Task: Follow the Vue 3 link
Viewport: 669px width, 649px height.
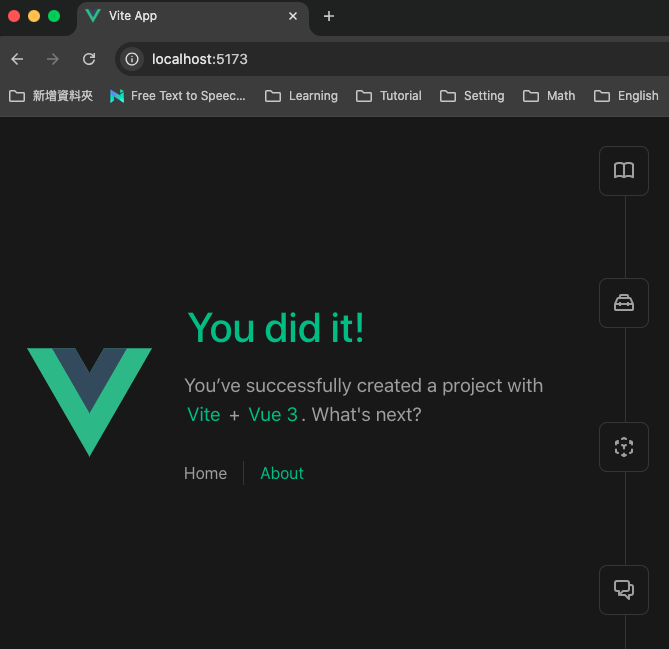Action: pos(273,414)
